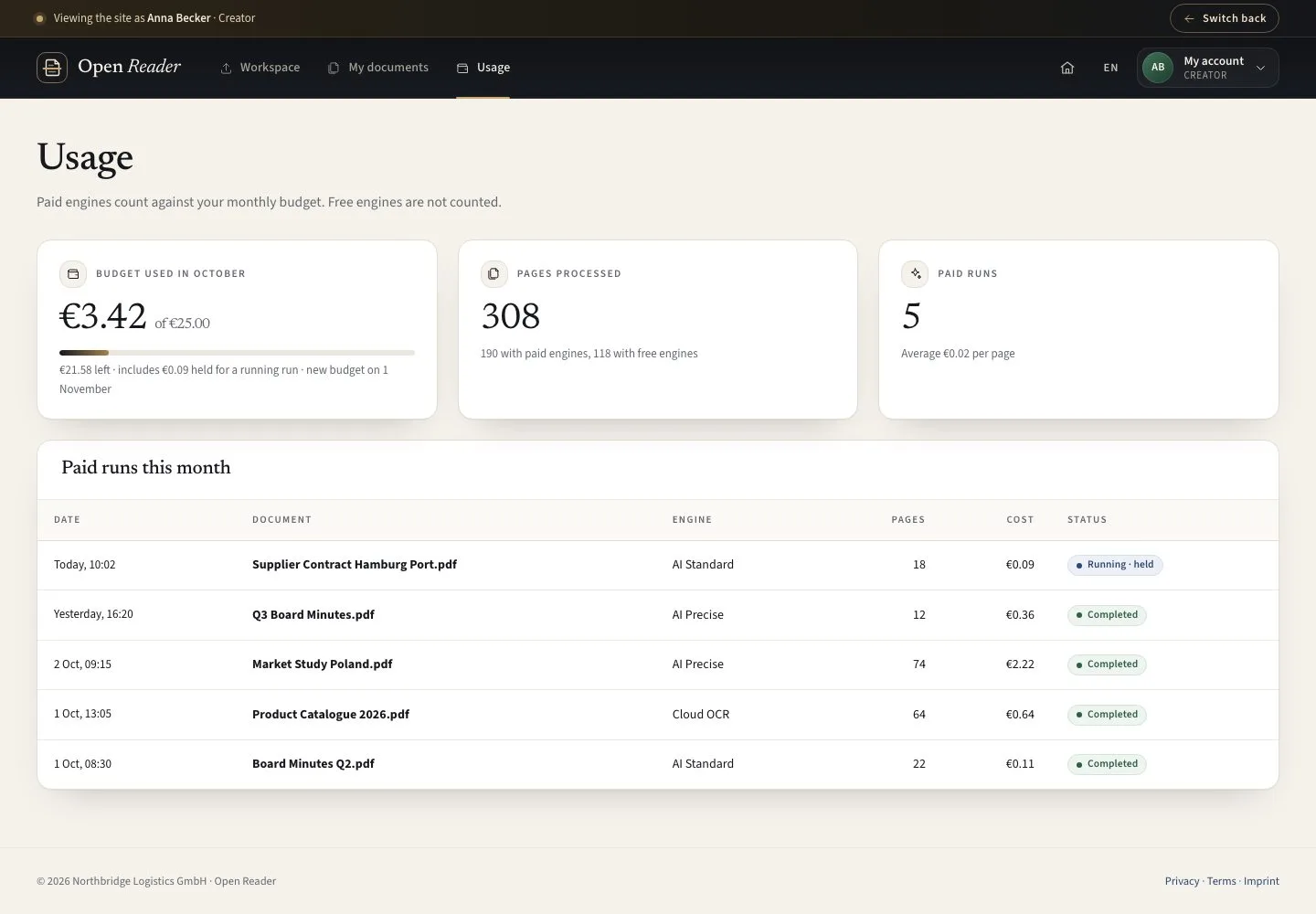
Task: Click the status dot beside Viewing the site
Action: click(x=39, y=18)
